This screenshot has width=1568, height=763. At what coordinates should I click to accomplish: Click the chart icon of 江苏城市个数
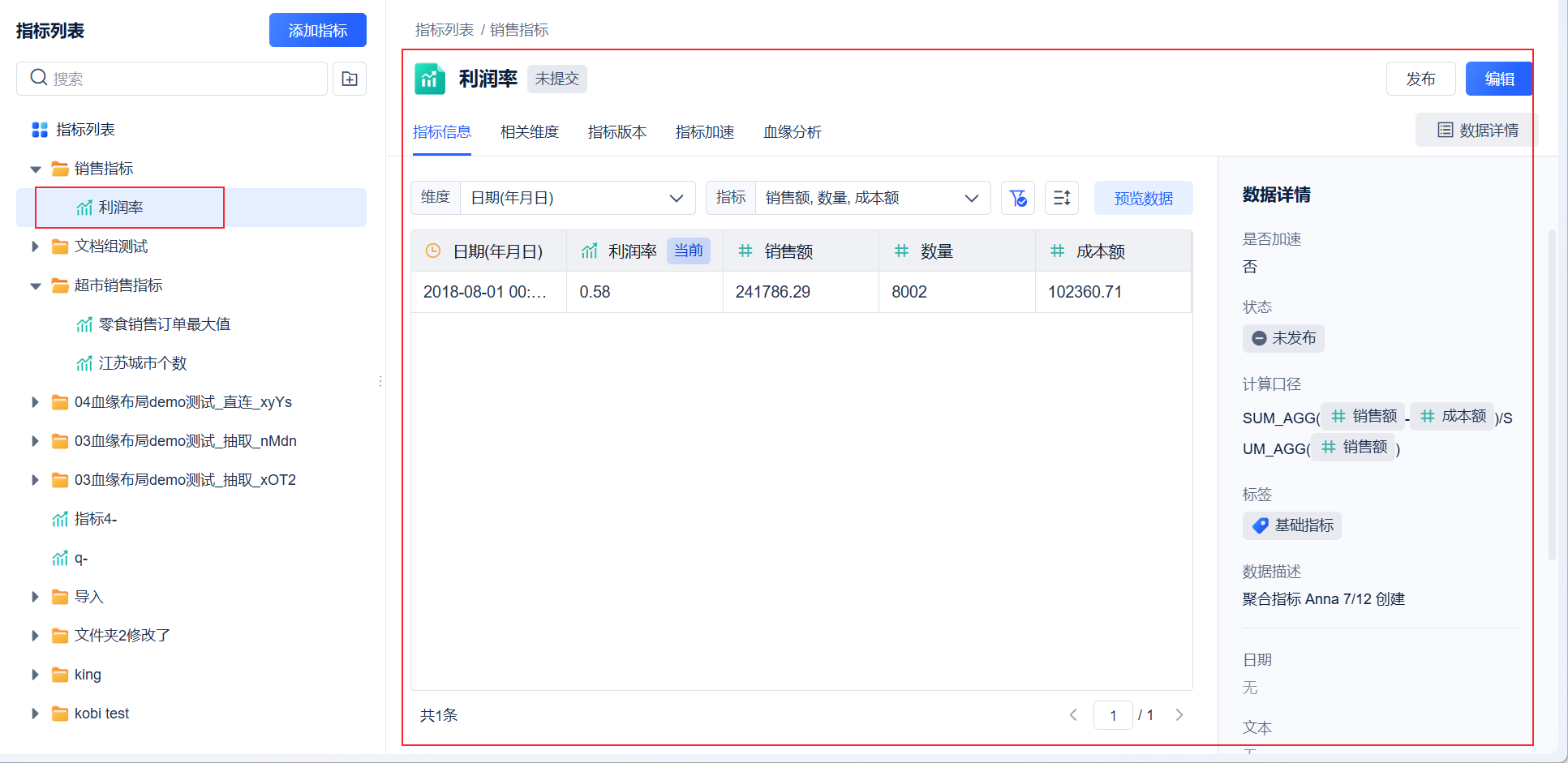pos(84,363)
